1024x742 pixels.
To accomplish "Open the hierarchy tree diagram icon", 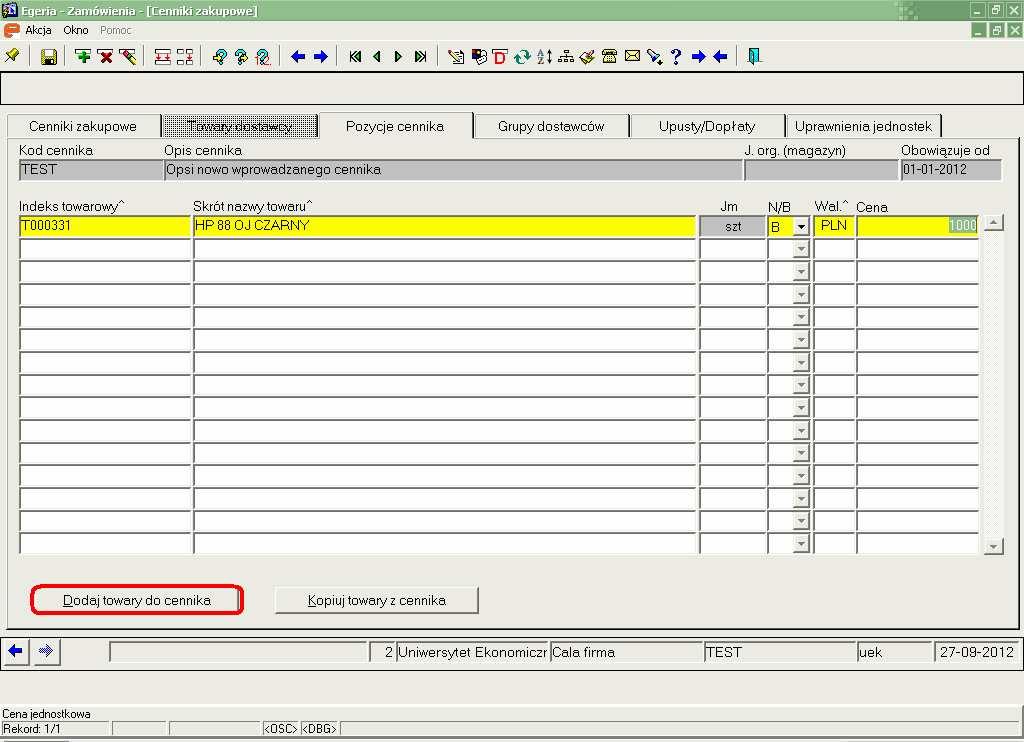I will click(566, 57).
